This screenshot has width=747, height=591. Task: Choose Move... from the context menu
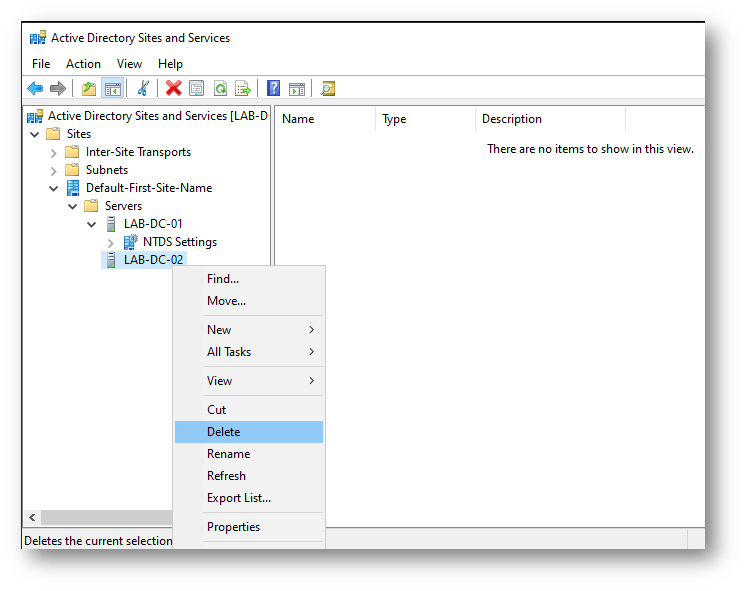[x=249, y=301]
